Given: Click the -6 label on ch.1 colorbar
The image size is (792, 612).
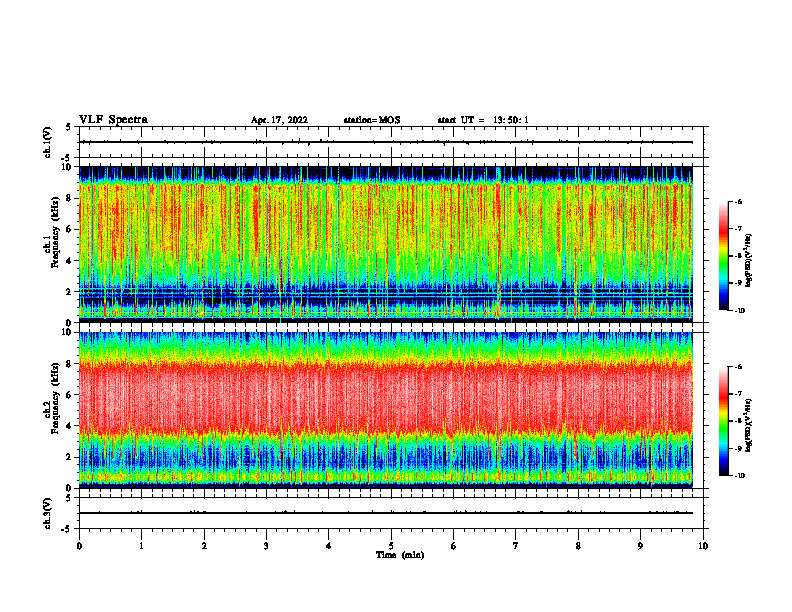Looking at the screenshot, I should click(738, 202).
